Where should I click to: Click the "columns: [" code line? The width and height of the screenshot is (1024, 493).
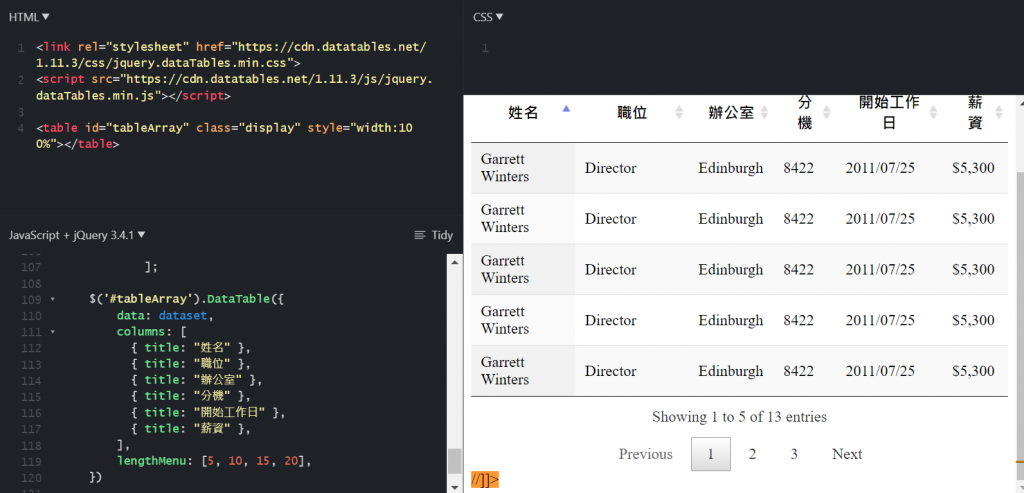[152, 332]
